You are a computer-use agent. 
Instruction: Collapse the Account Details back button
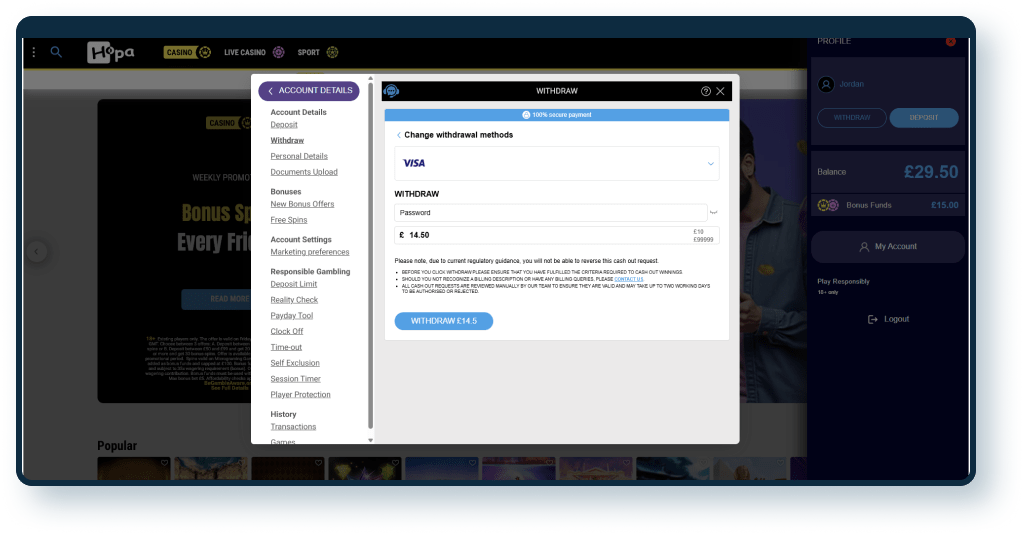[x=270, y=91]
